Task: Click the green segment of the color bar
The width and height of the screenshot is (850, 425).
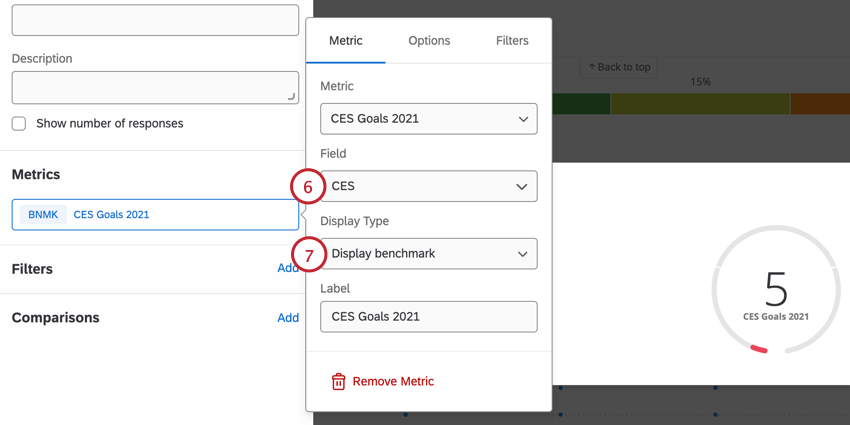Action: click(x=582, y=103)
